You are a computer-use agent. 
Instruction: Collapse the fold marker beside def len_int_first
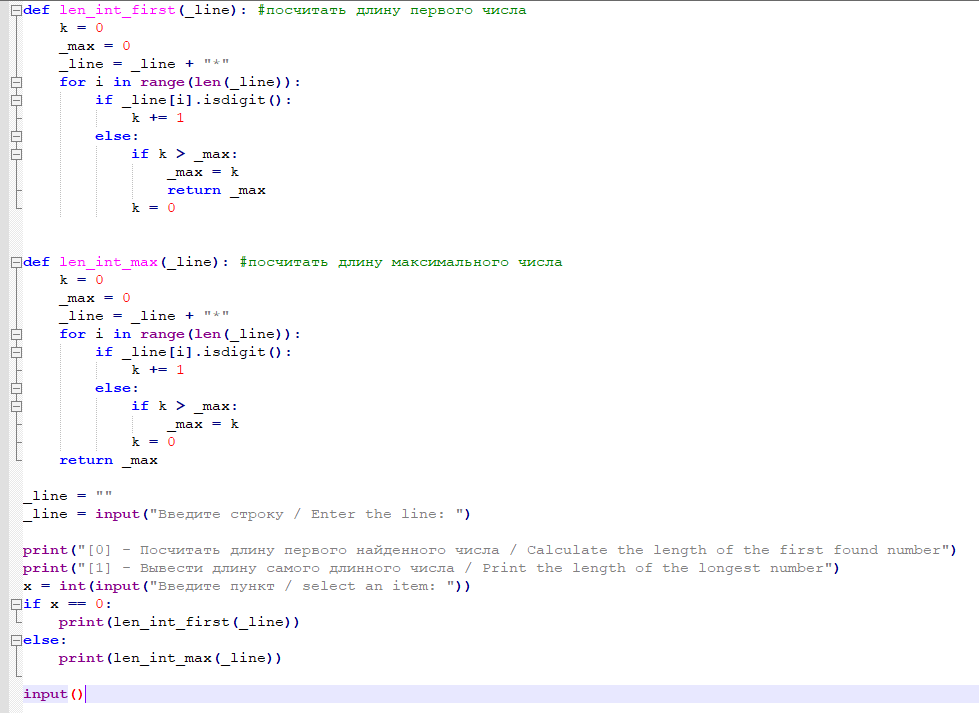coord(16,10)
